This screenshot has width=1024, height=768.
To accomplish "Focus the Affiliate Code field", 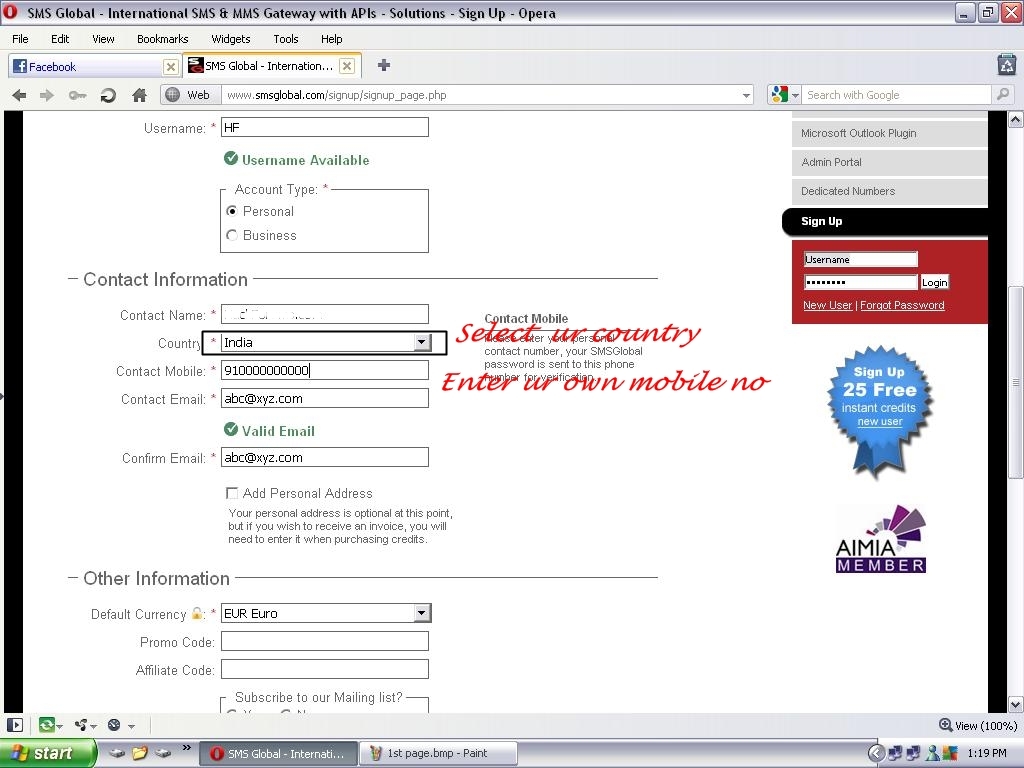I will [x=325, y=669].
